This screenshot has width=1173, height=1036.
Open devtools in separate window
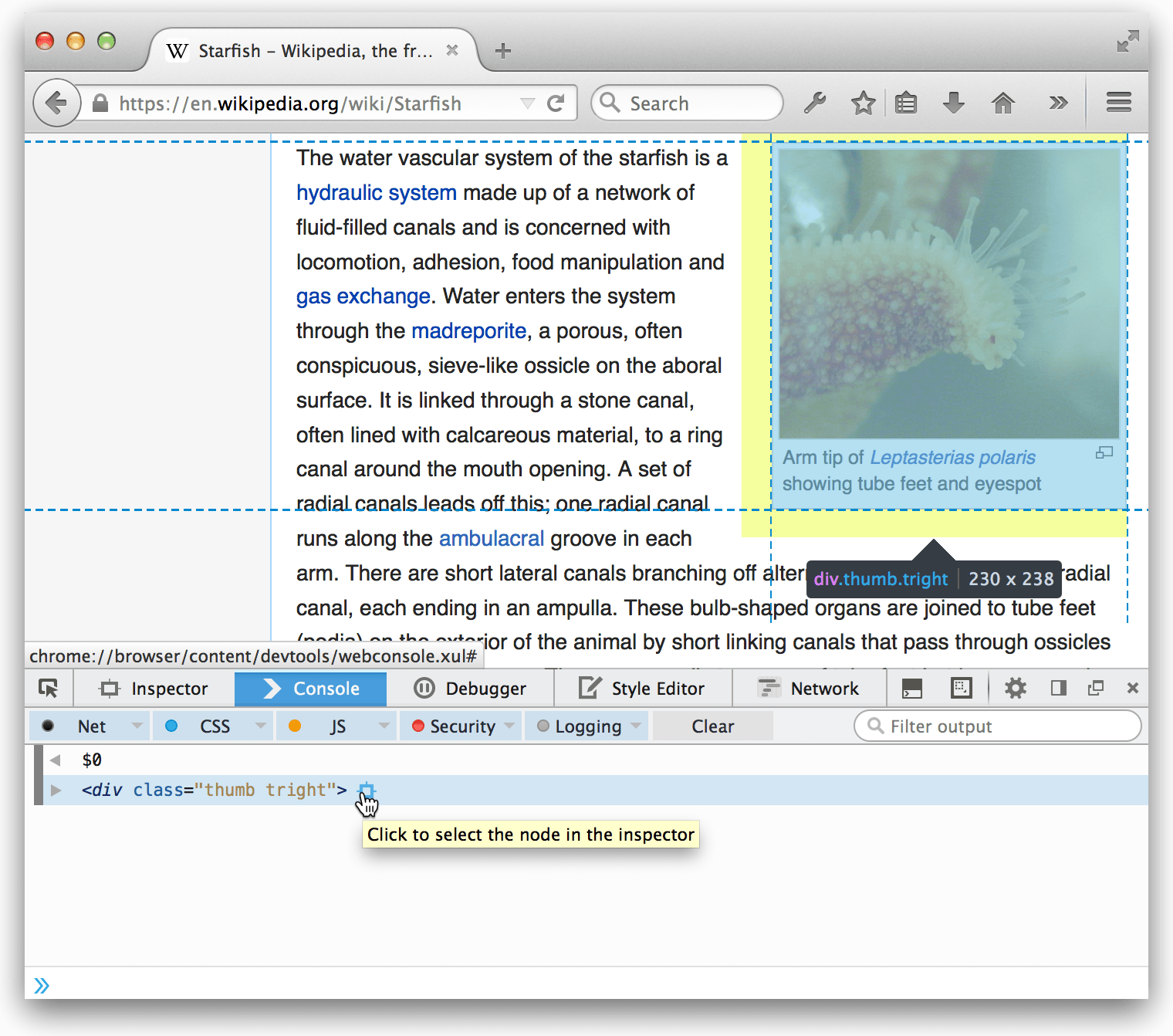(1096, 688)
